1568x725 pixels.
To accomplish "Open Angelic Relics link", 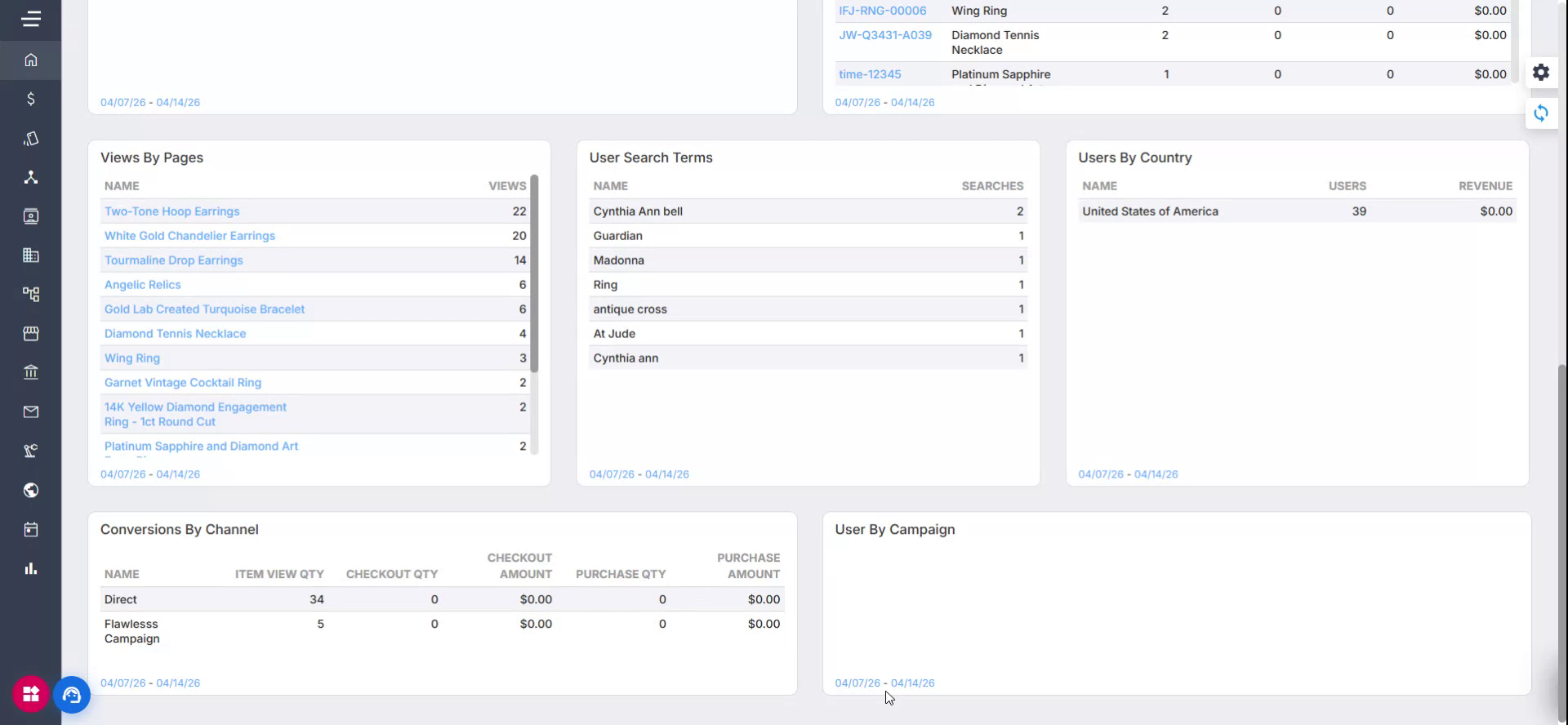I will (x=142, y=285).
